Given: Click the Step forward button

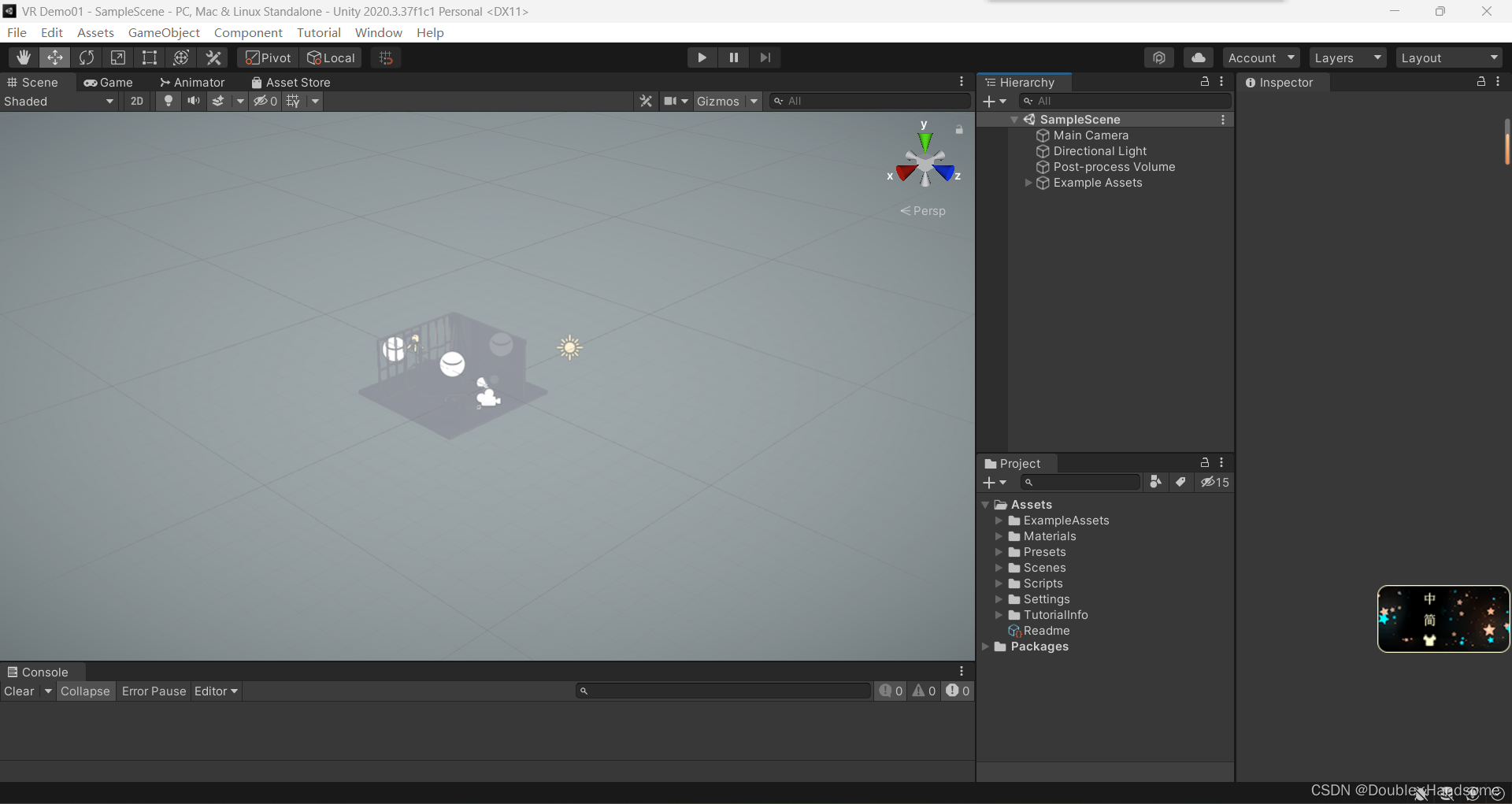Looking at the screenshot, I should click(x=765, y=57).
